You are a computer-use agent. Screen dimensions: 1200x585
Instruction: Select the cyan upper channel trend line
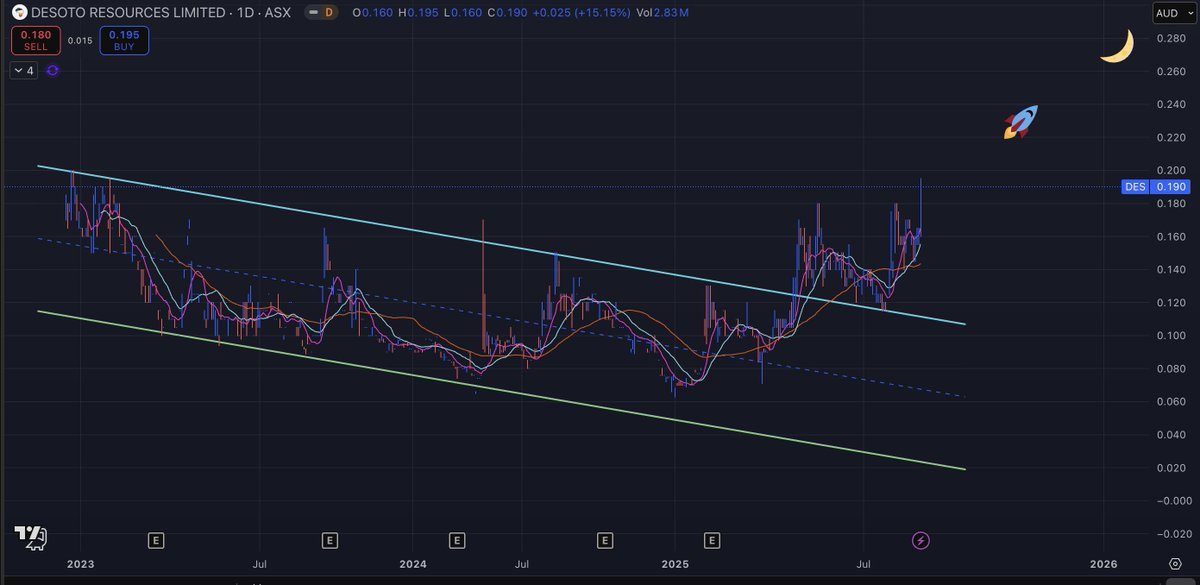[500, 244]
